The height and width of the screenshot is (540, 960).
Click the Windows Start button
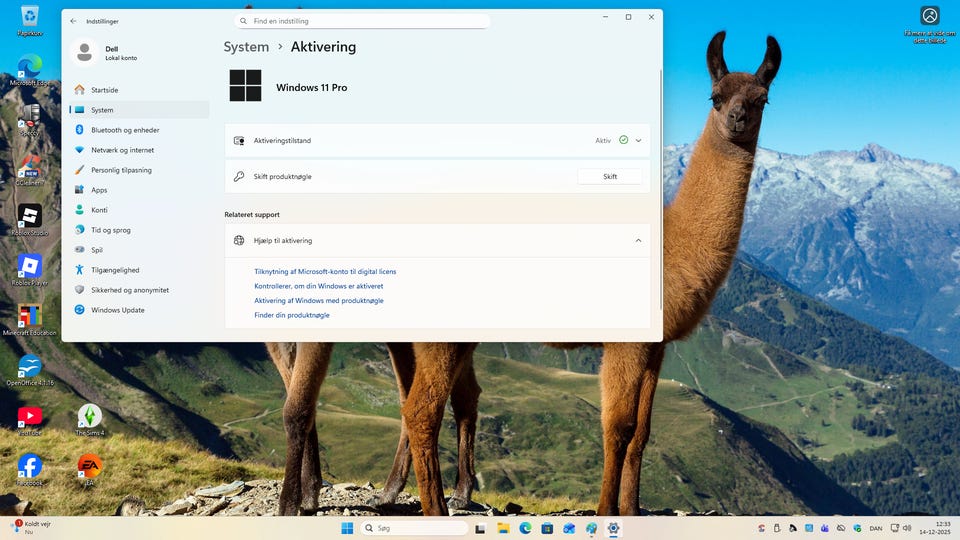tap(347, 528)
